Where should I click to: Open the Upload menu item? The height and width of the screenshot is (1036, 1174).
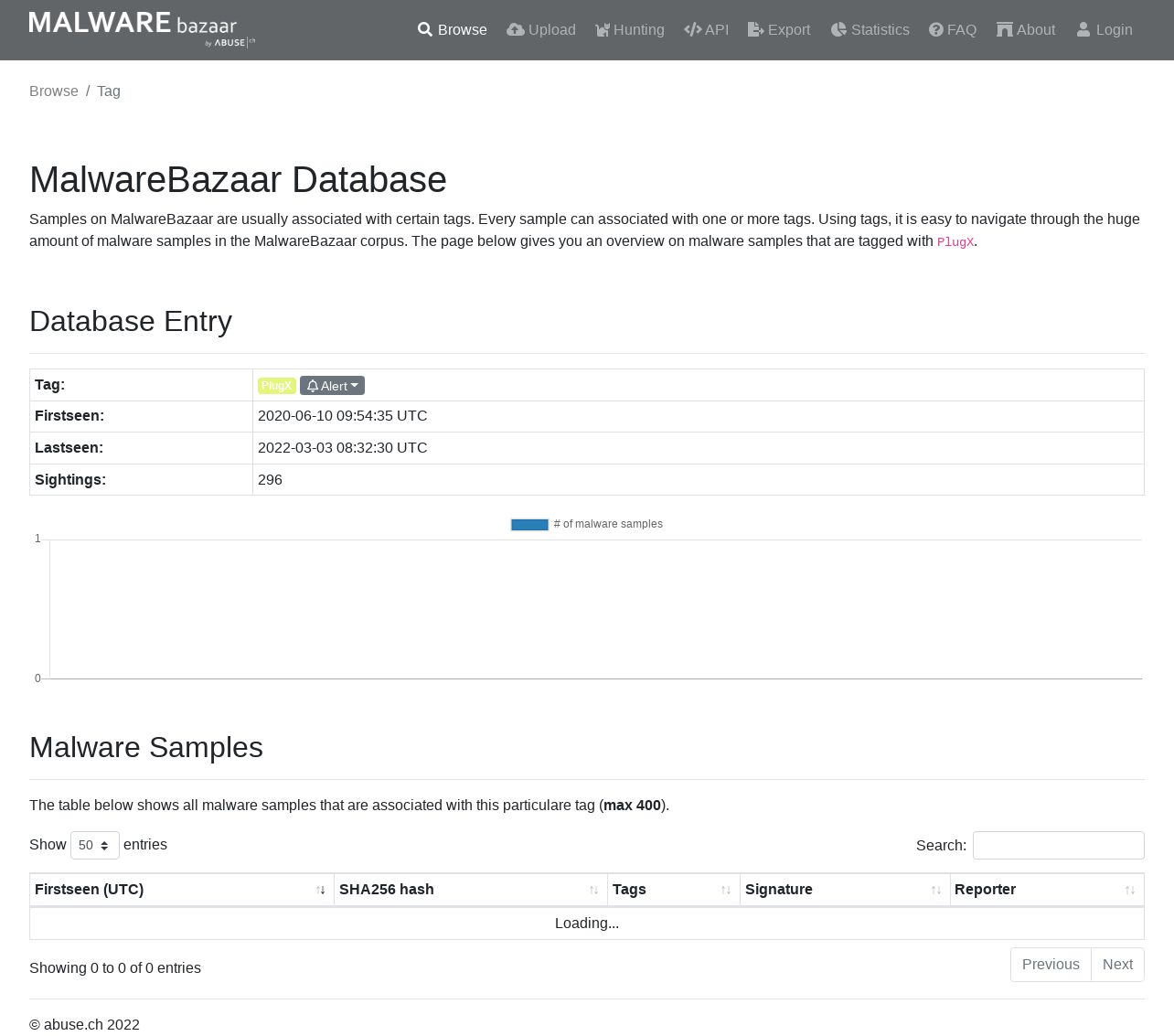[x=541, y=30]
